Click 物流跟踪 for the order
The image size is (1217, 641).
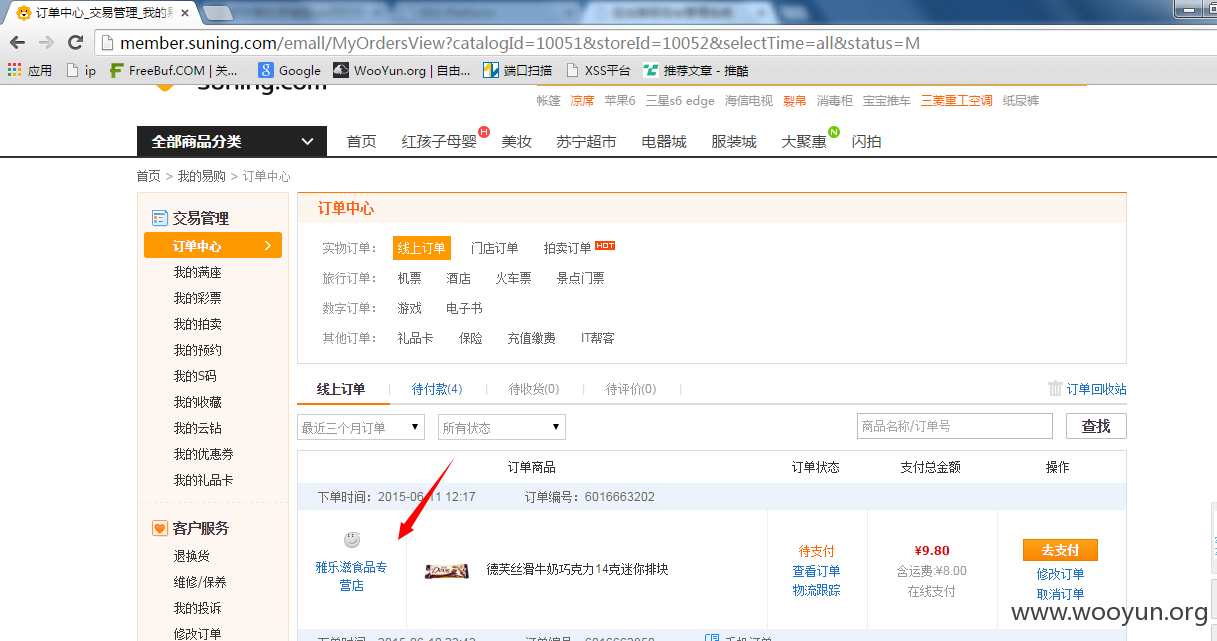816,590
